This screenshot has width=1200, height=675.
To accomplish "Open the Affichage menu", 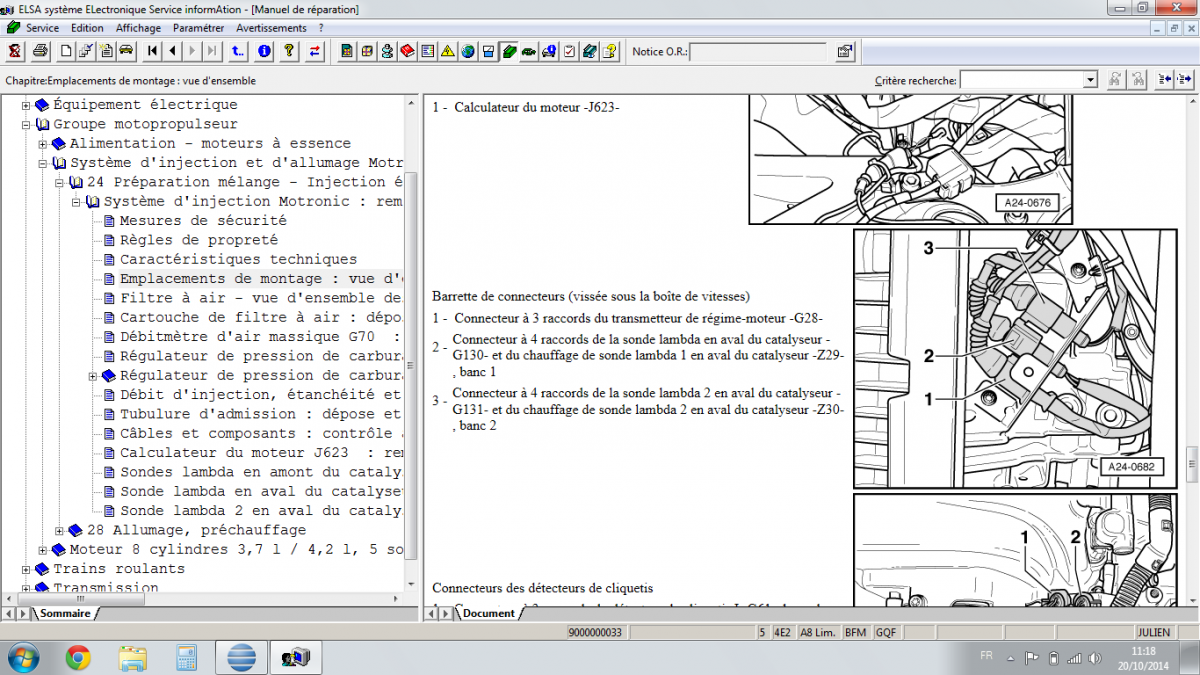I will [138, 28].
